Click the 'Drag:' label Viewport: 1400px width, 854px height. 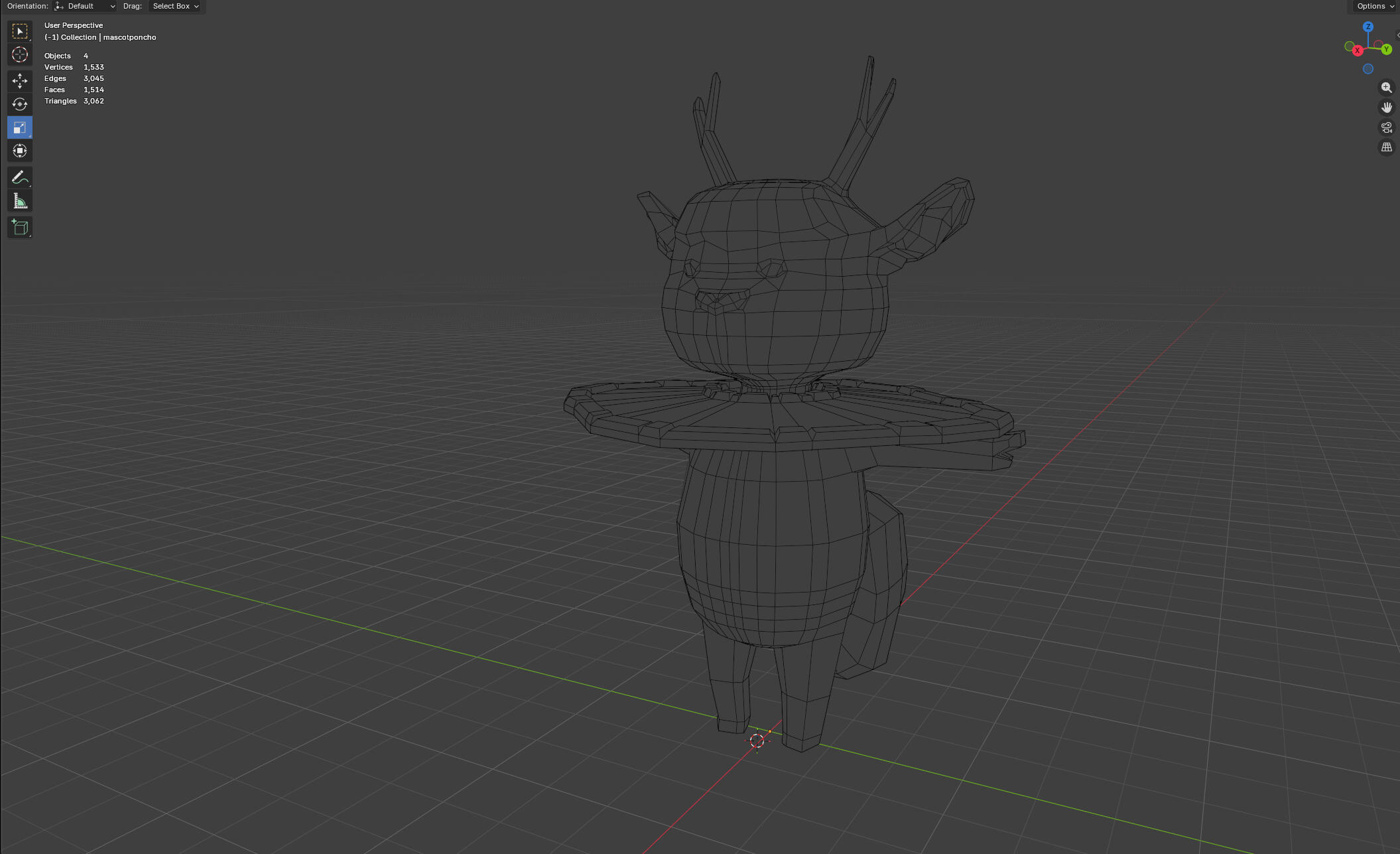point(133,6)
